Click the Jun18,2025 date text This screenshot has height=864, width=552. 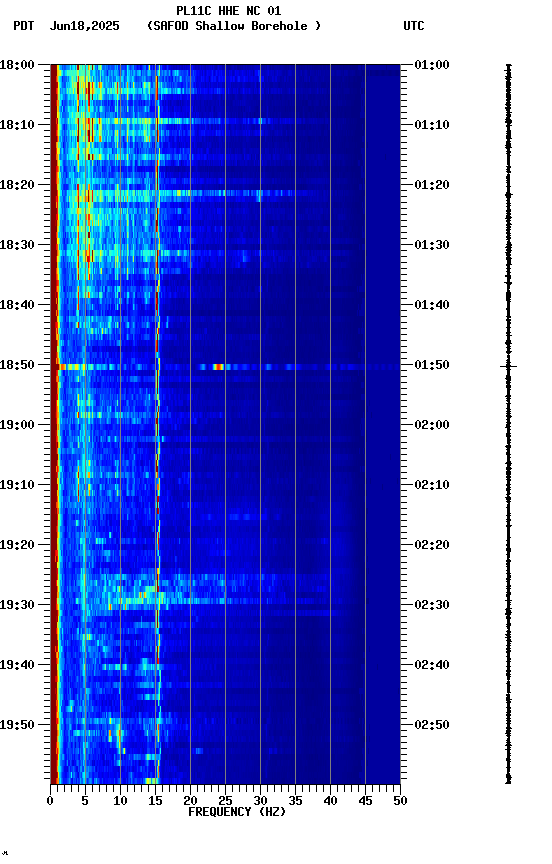point(84,26)
